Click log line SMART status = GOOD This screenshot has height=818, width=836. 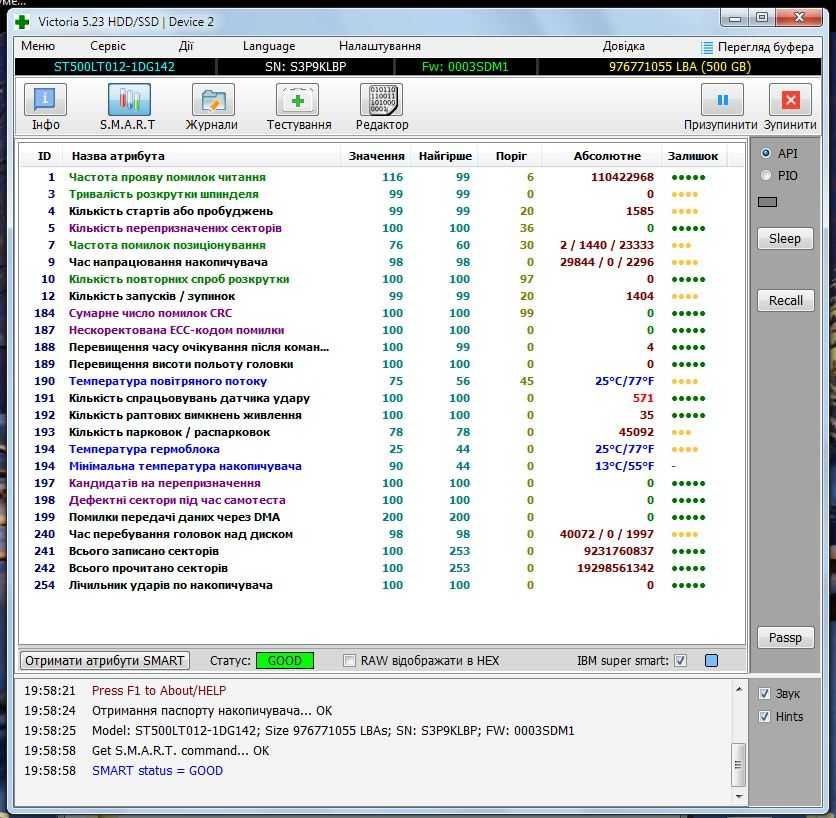click(157, 771)
